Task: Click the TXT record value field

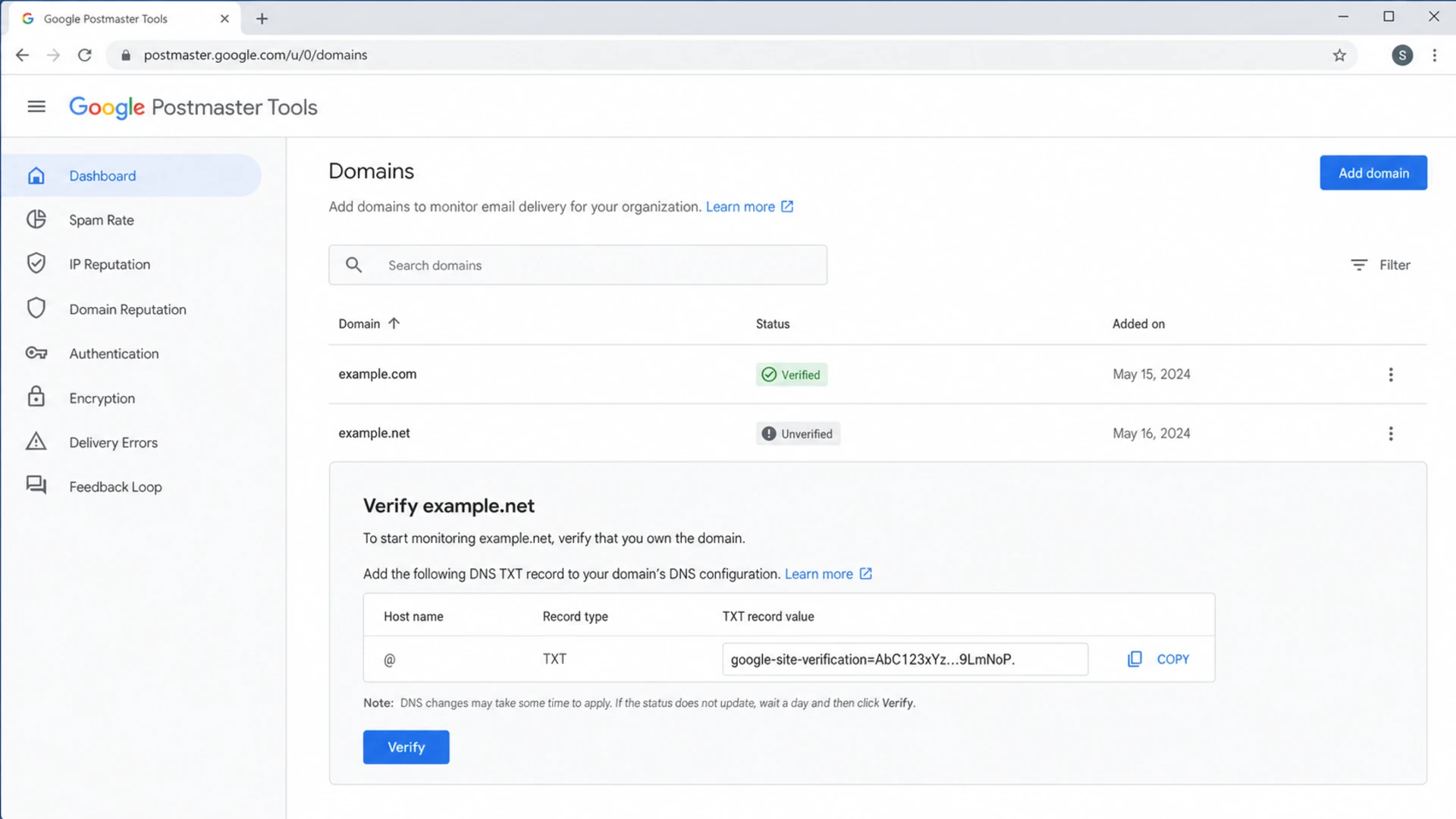Action: (905, 659)
